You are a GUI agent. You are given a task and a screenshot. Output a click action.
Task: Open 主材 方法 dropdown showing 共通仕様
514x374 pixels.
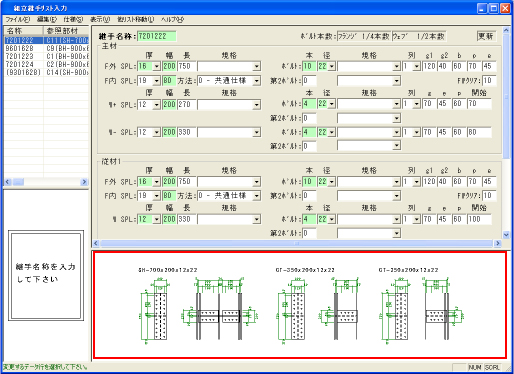coord(256,81)
